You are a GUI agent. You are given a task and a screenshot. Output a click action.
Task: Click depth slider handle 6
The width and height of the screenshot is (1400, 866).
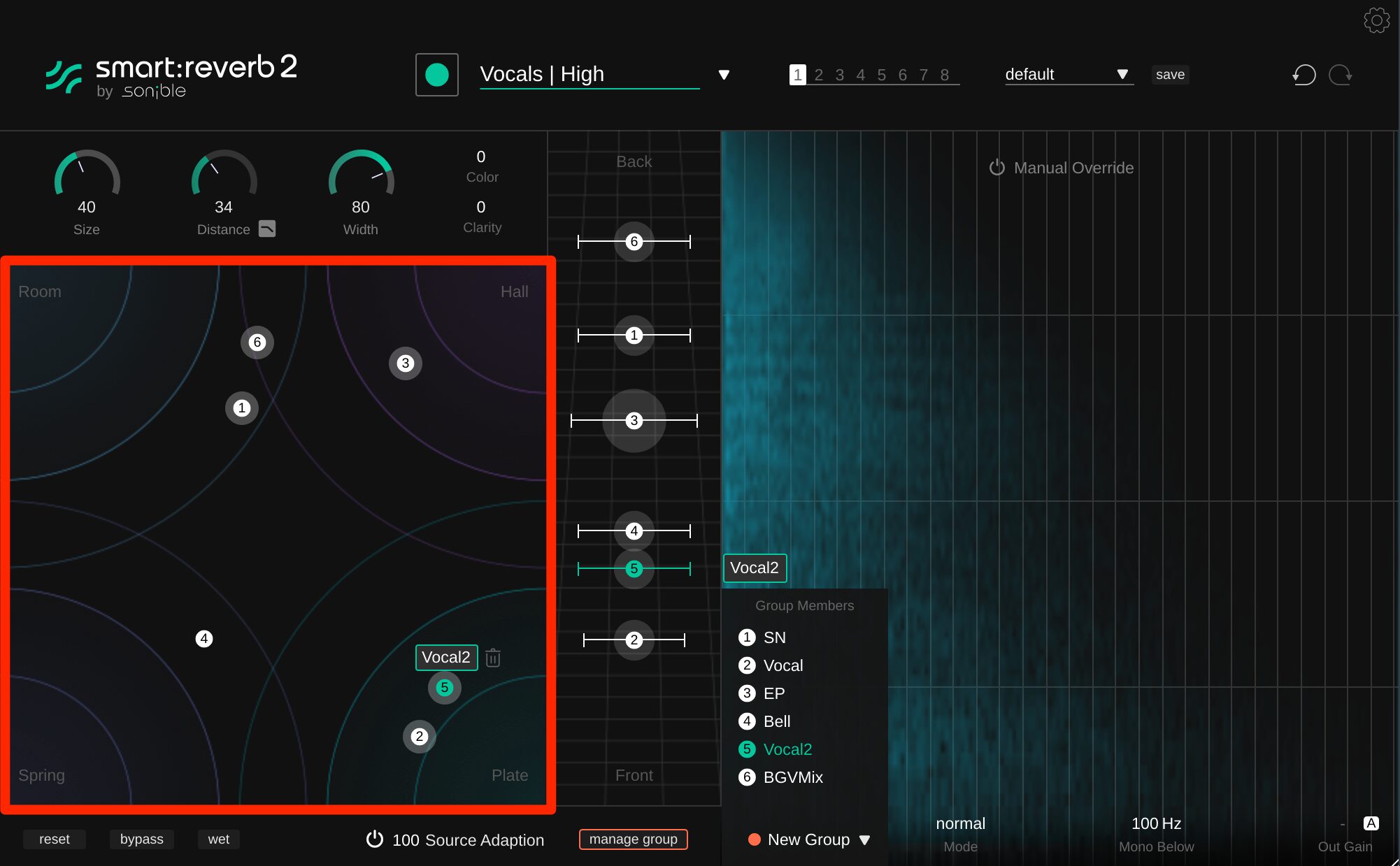tap(634, 242)
